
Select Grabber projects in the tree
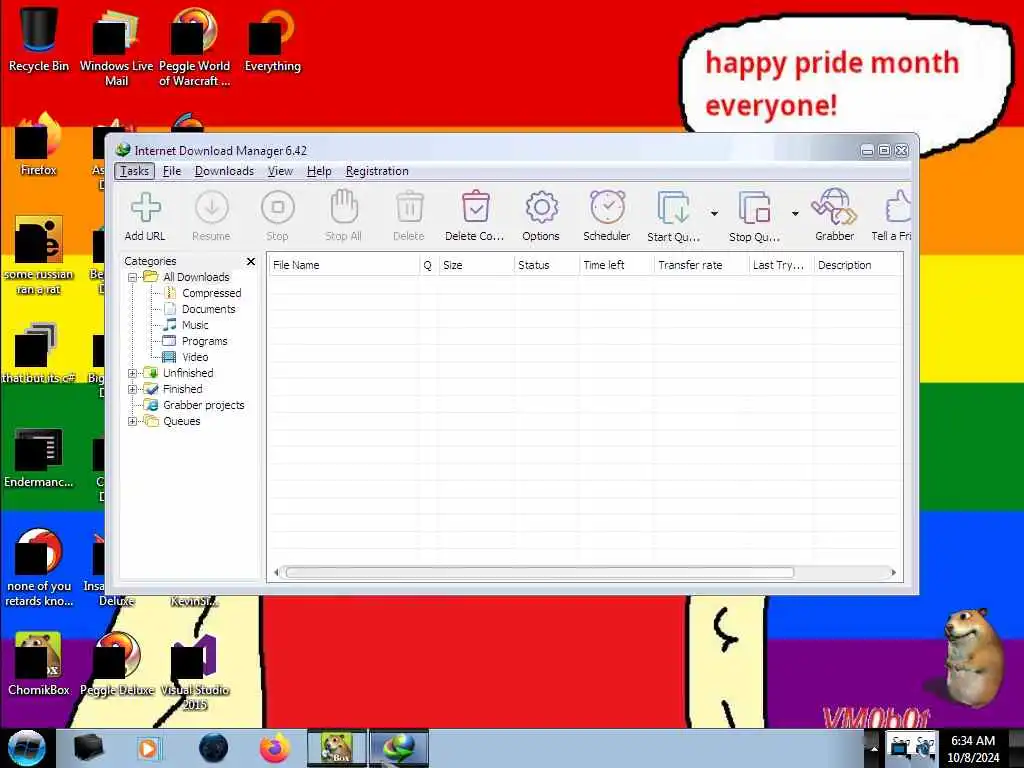coord(203,405)
